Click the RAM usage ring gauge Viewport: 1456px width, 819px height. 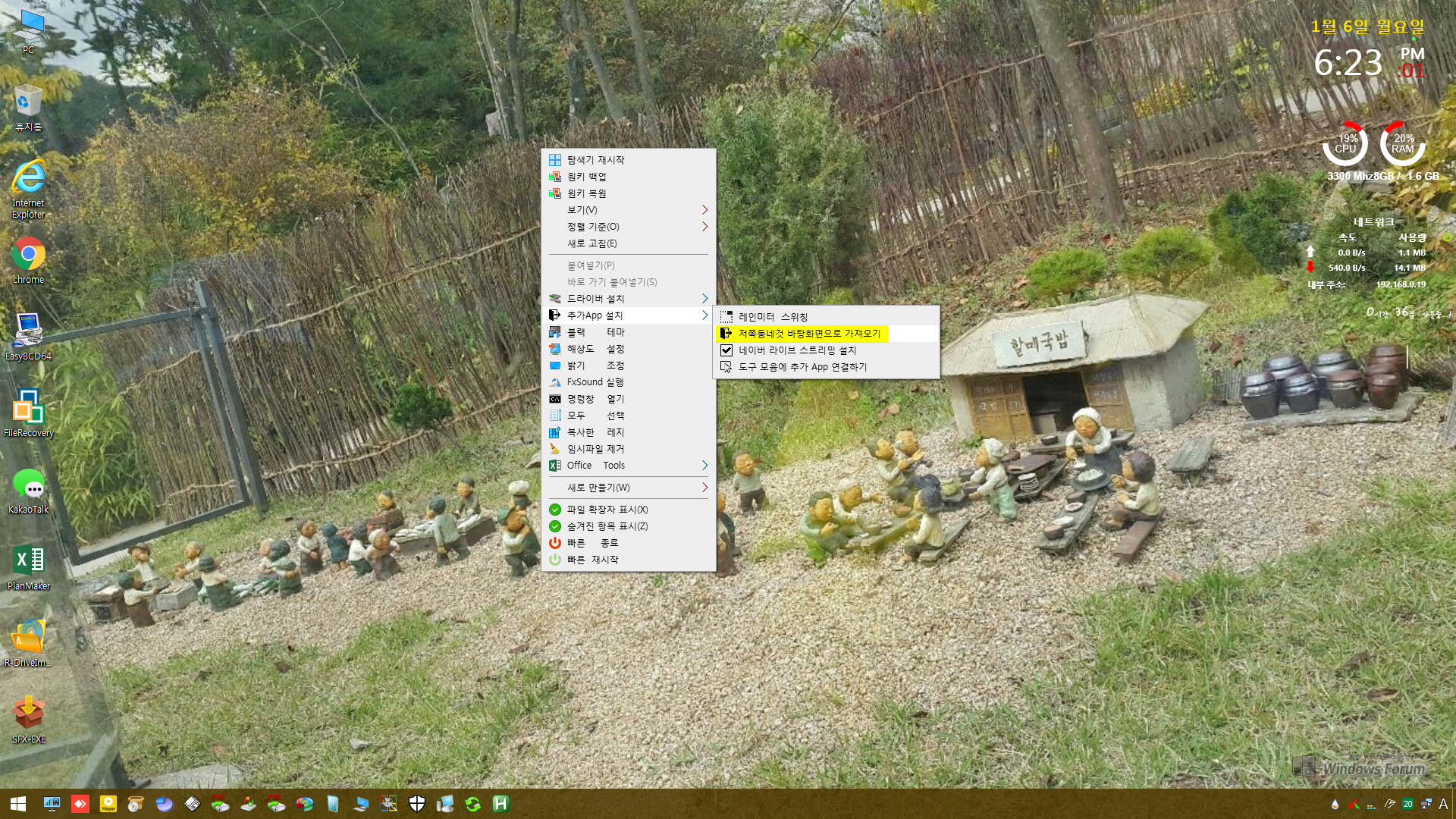(x=1403, y=143)
